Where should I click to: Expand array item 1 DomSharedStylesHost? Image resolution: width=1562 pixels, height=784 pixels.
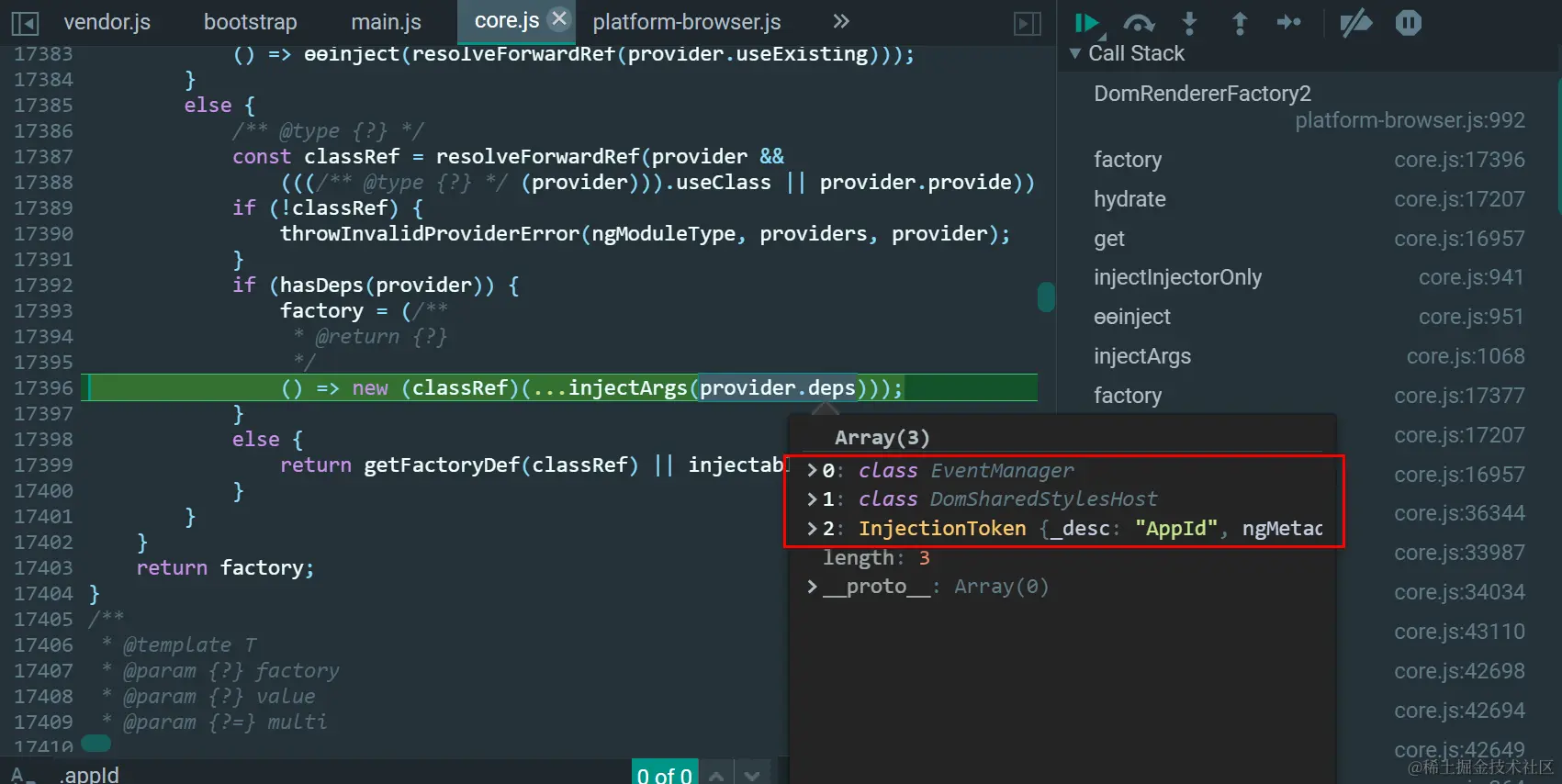click(x=812, y=499)
